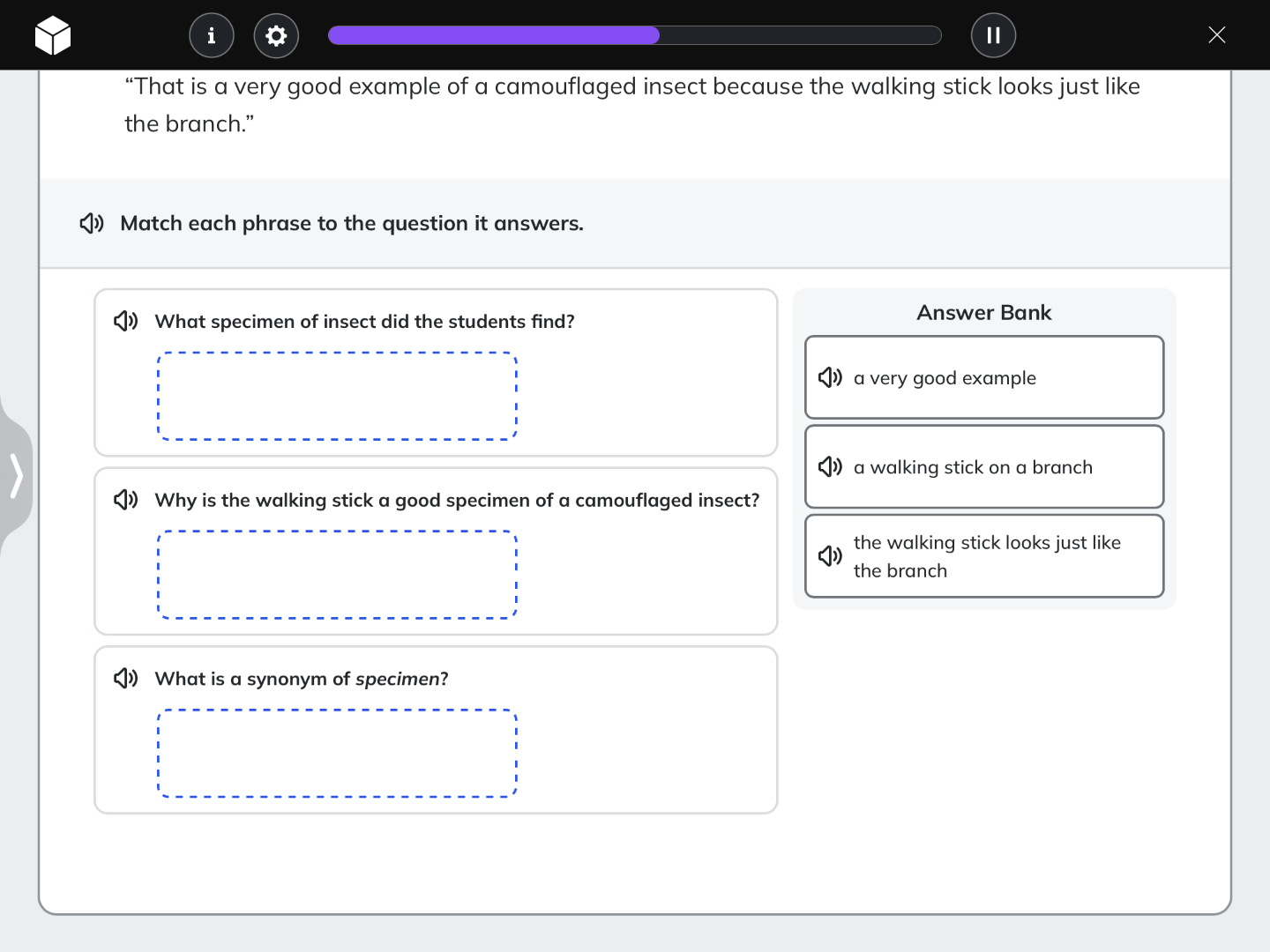Screen dimensions: 1270x952
Task: Click the drop zone under the students find question
Action: (x=337, y=396)
